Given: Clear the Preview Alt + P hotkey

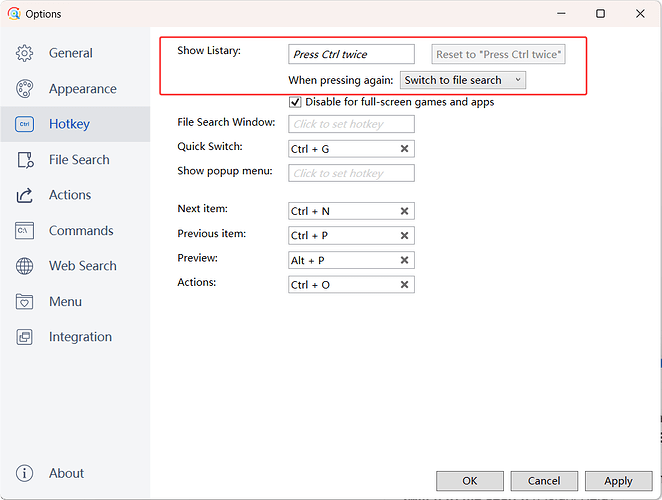Looking at the screenshot, I should pyautogui.click(x=404, y=260).
